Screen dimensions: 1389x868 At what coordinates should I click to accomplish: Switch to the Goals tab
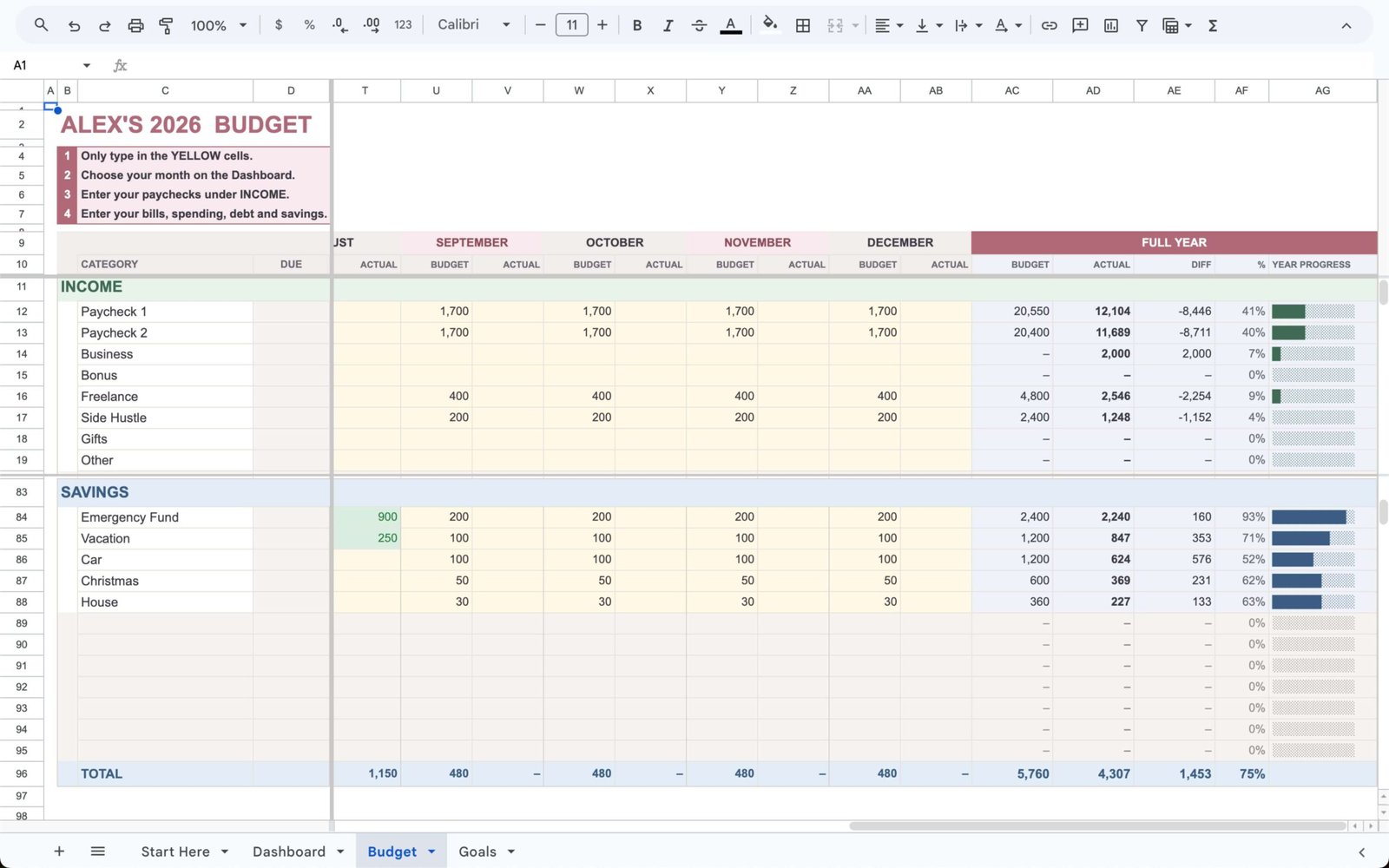477,852
